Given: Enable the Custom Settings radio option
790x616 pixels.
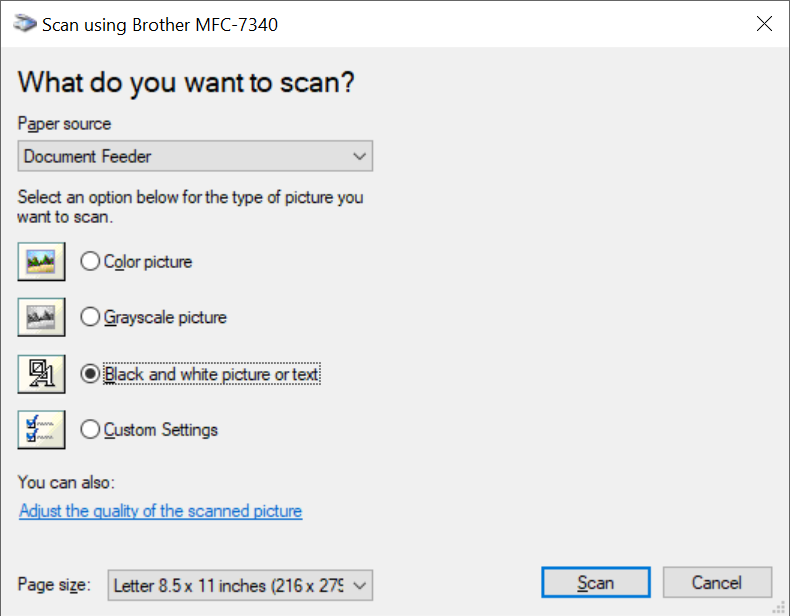Looking at the screenshot, I should 90,430.
